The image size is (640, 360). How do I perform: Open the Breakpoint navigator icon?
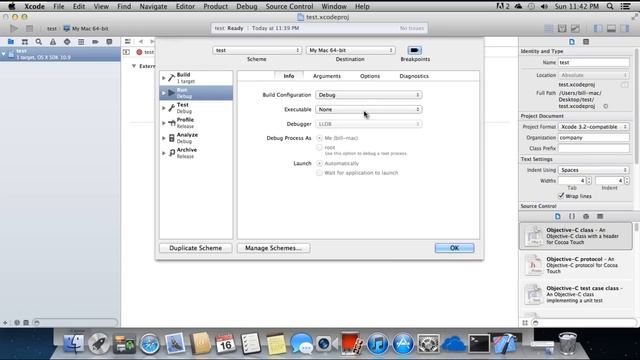coord(95,42)
